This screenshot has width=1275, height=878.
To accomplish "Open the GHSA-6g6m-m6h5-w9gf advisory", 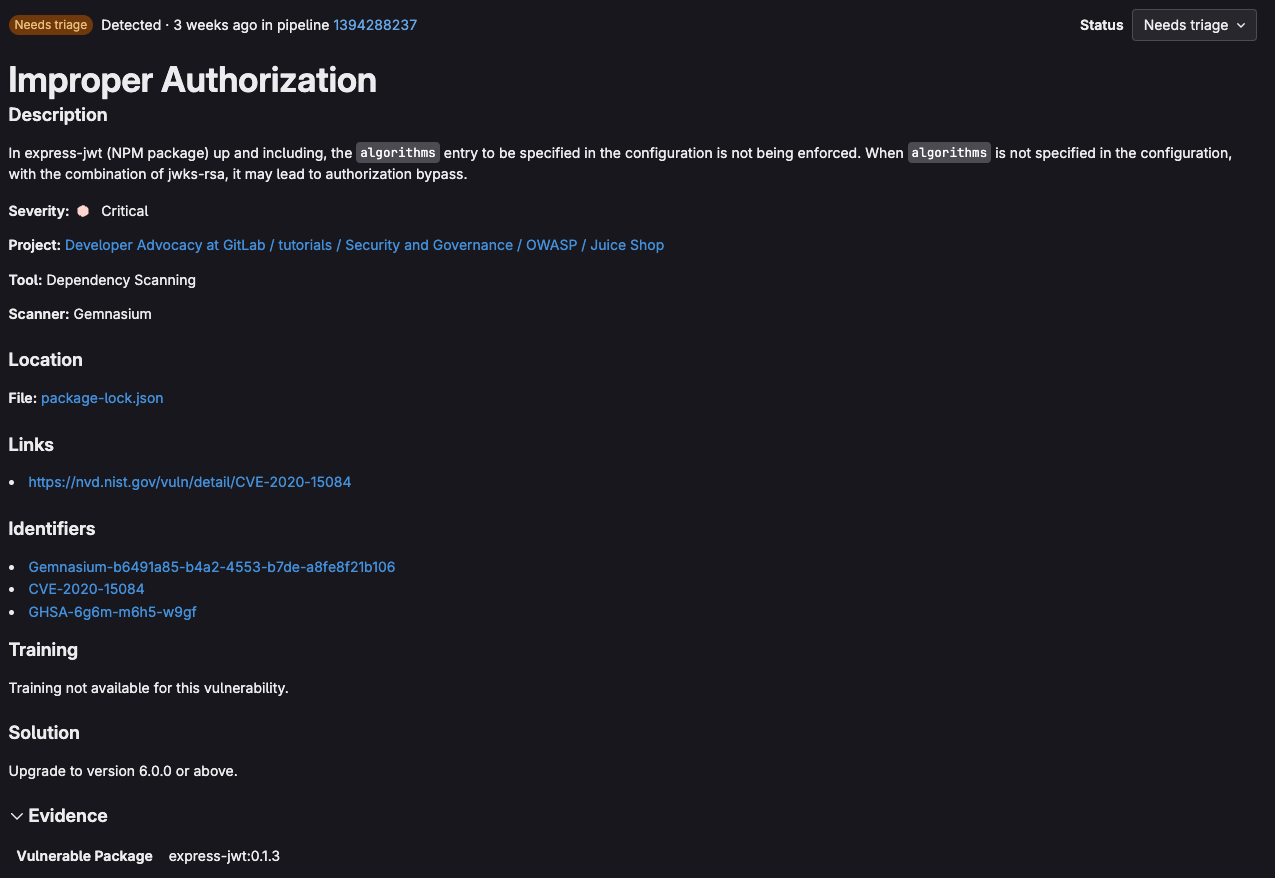I will [111, 612].
